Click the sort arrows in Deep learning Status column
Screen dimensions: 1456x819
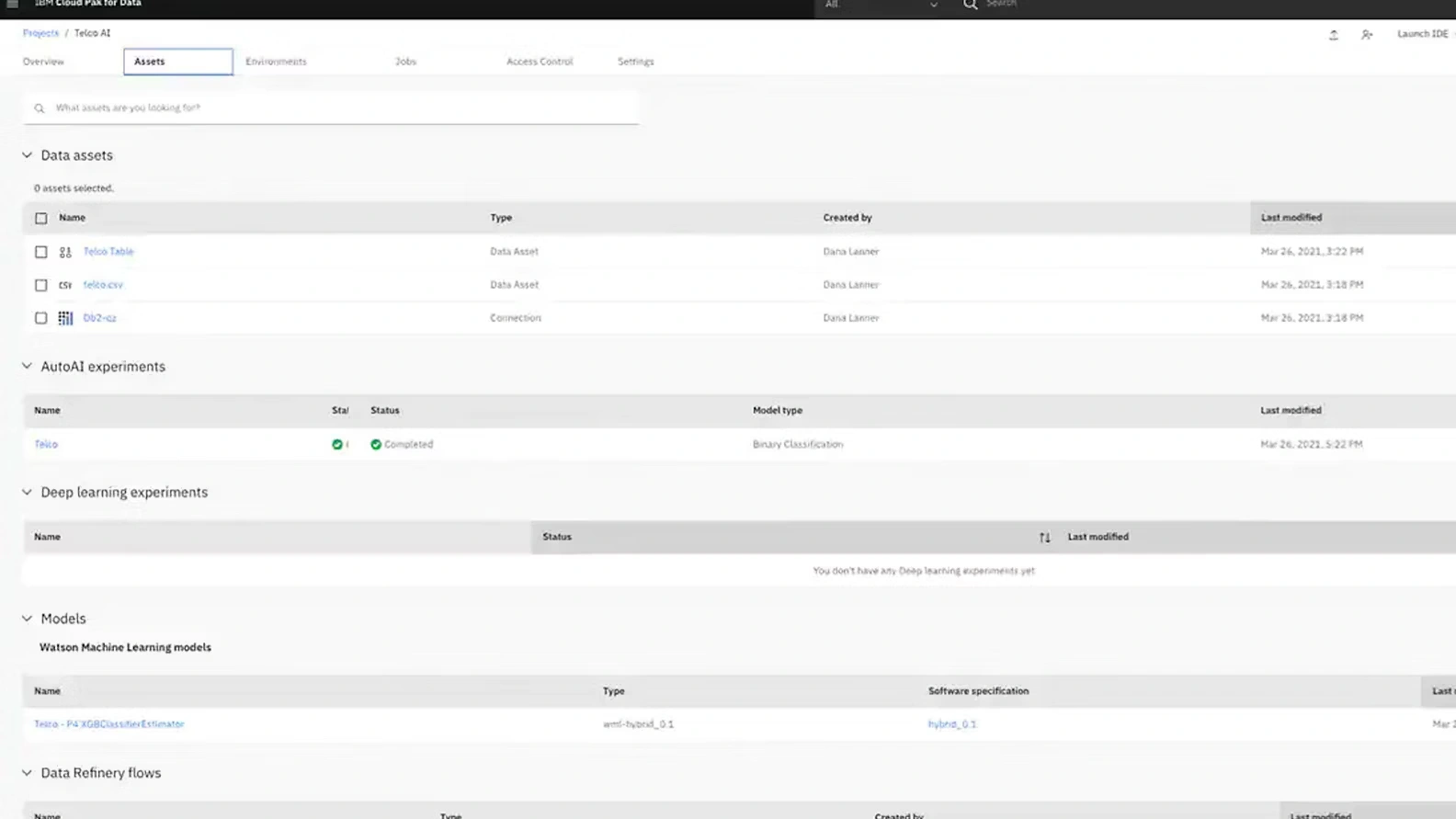1044,538
